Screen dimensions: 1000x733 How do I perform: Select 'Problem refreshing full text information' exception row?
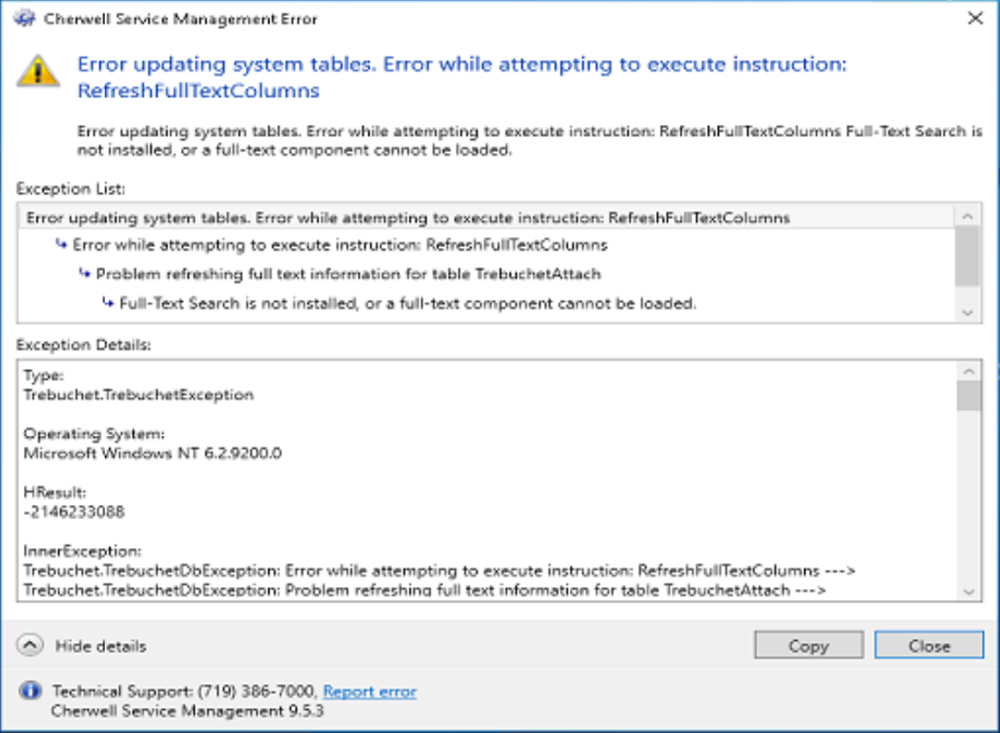348,274
